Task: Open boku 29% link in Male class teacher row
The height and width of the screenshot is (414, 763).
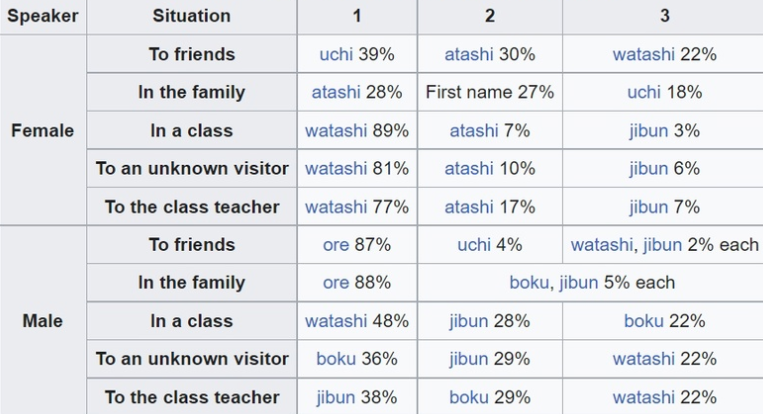Action: [x=469, y=397]
